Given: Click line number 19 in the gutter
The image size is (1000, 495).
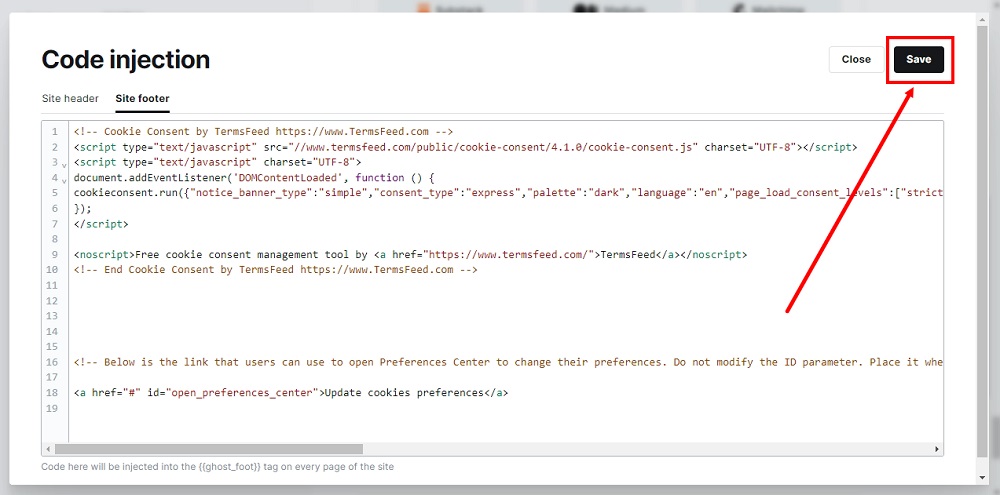Looking at the screenshot, I should tap(52, 408).
